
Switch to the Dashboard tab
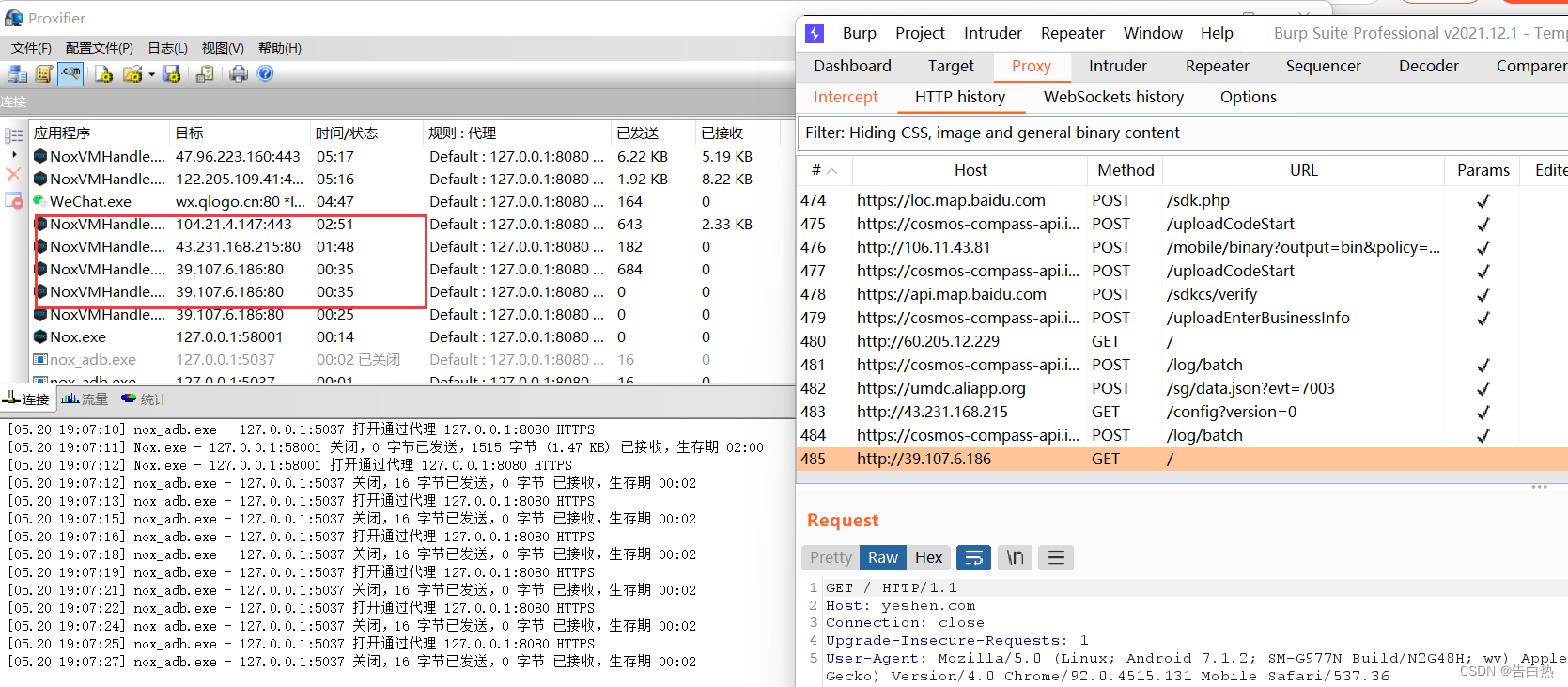(852, 66)
